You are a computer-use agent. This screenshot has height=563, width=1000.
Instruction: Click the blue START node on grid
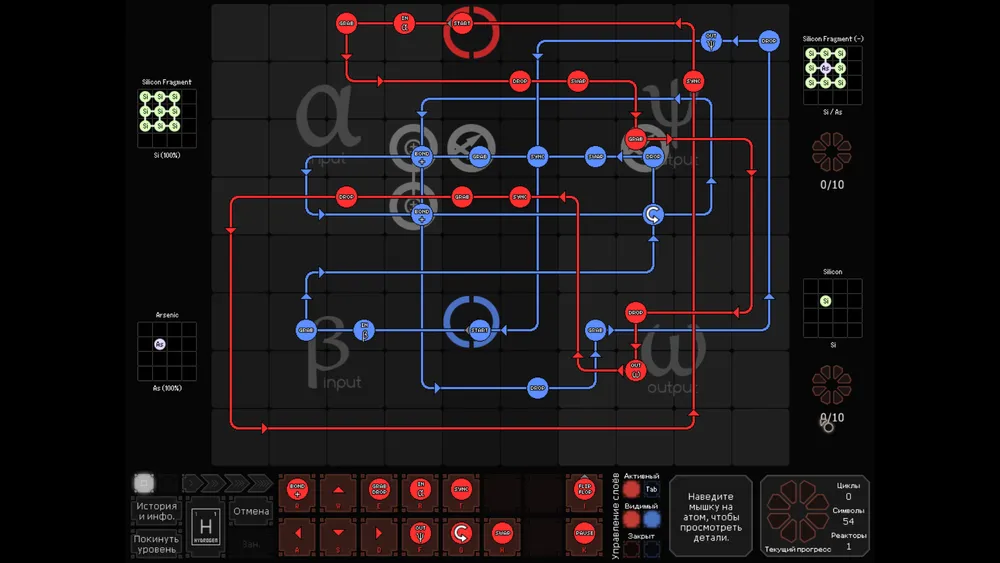coord(479,330)
